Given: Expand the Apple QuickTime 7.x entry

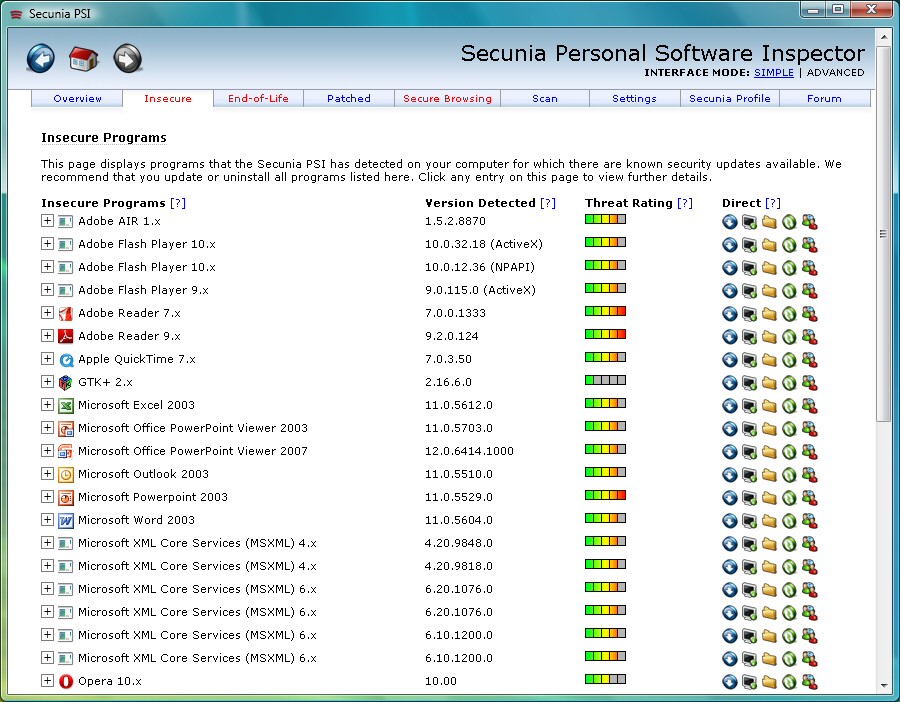Looking at the screenshot, I should pos(47,358).
